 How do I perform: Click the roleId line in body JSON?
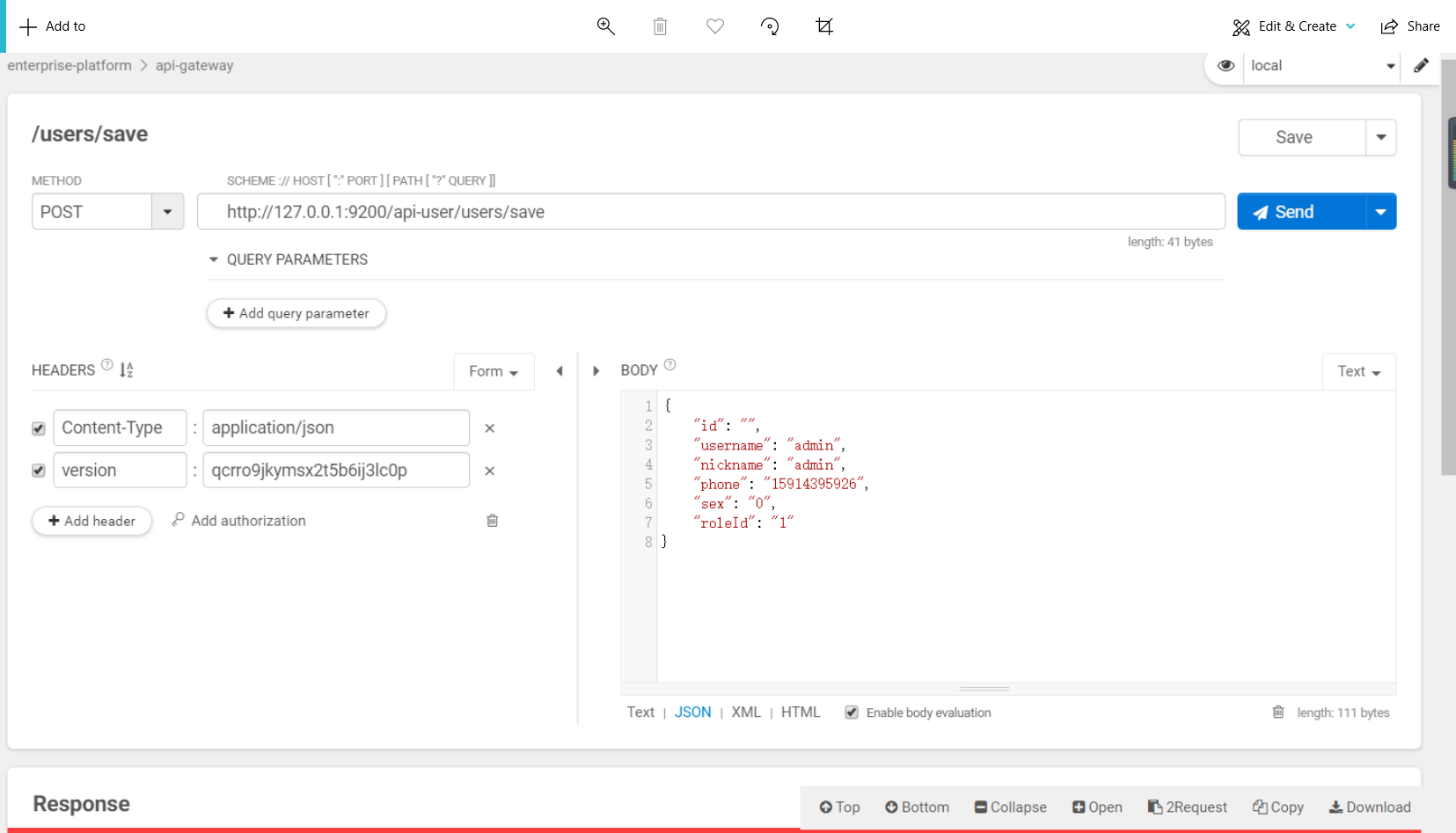[x=743, y=522]
